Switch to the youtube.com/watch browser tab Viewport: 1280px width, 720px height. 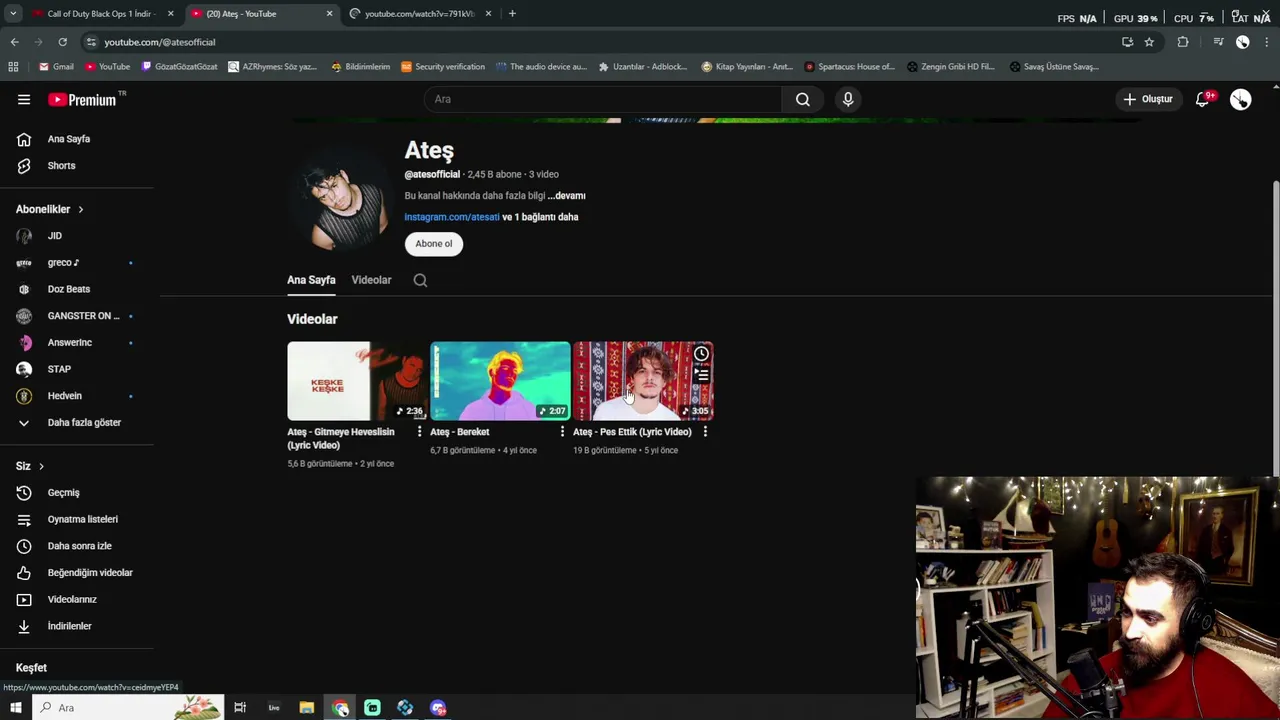click(x=420, y=14)
